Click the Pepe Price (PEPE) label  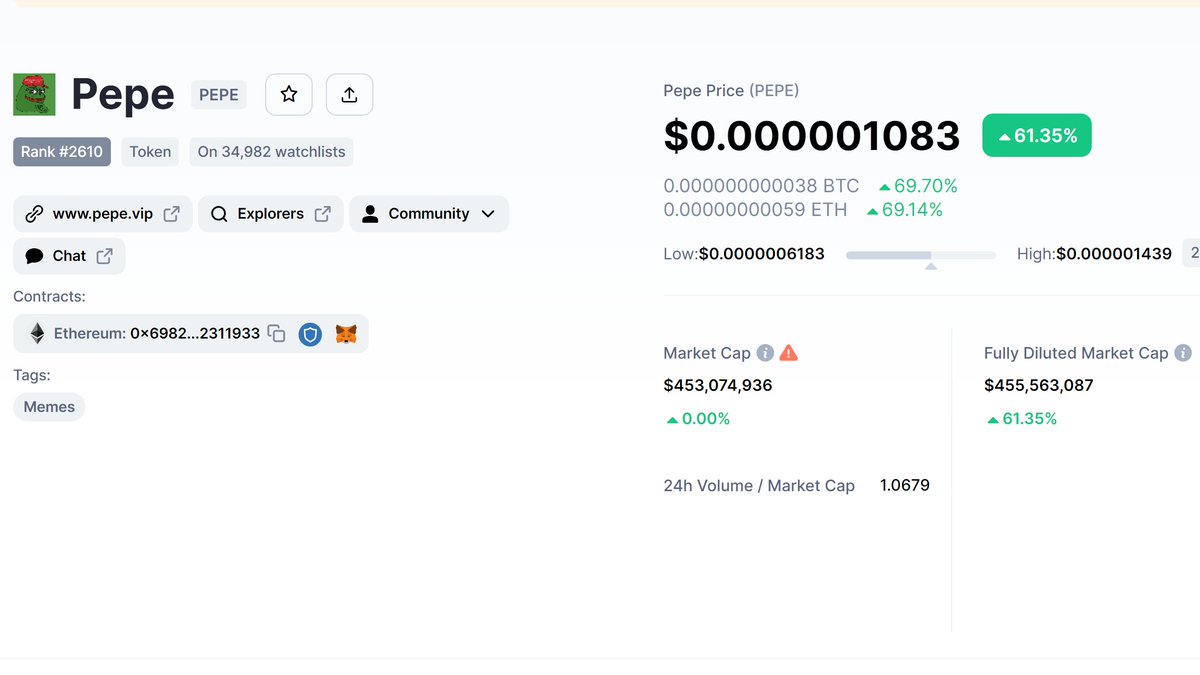click(x=731, y=91)
